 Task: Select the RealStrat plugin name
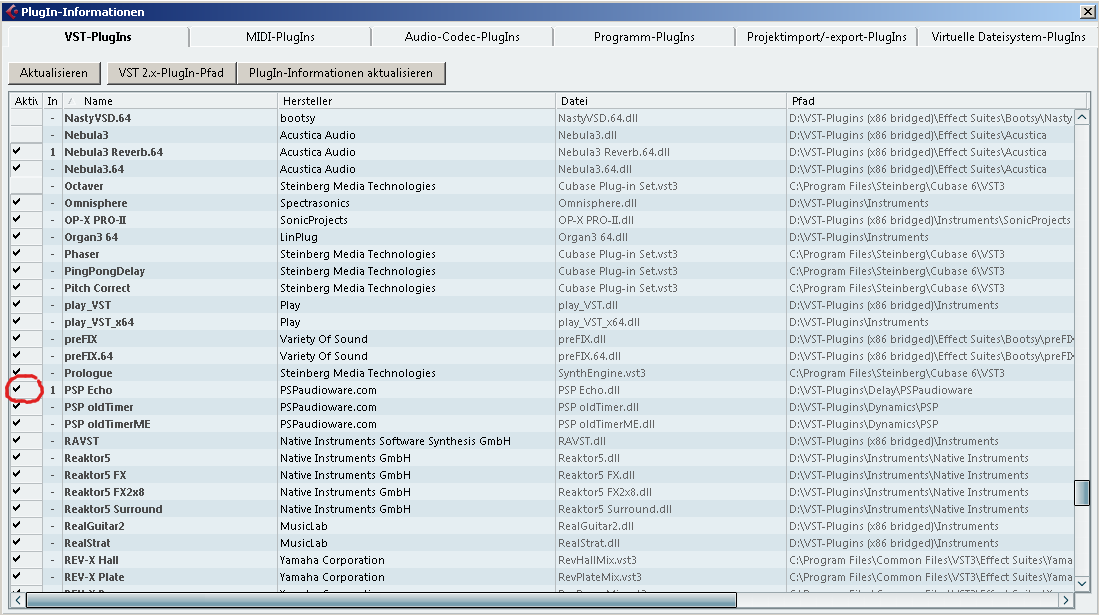click(88, 543)
